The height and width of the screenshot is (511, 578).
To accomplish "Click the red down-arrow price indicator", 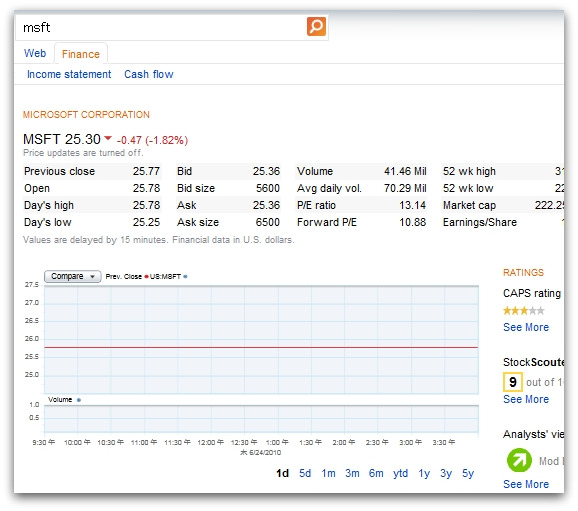I will [108, 139].
